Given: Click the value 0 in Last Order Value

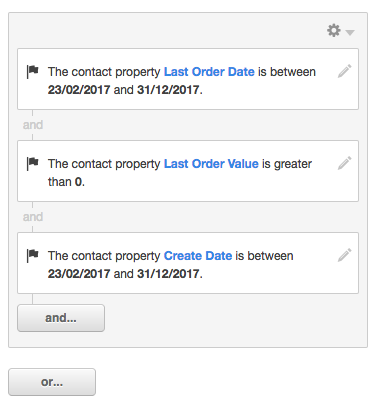Looking at the screenshot, I should 78,182.
